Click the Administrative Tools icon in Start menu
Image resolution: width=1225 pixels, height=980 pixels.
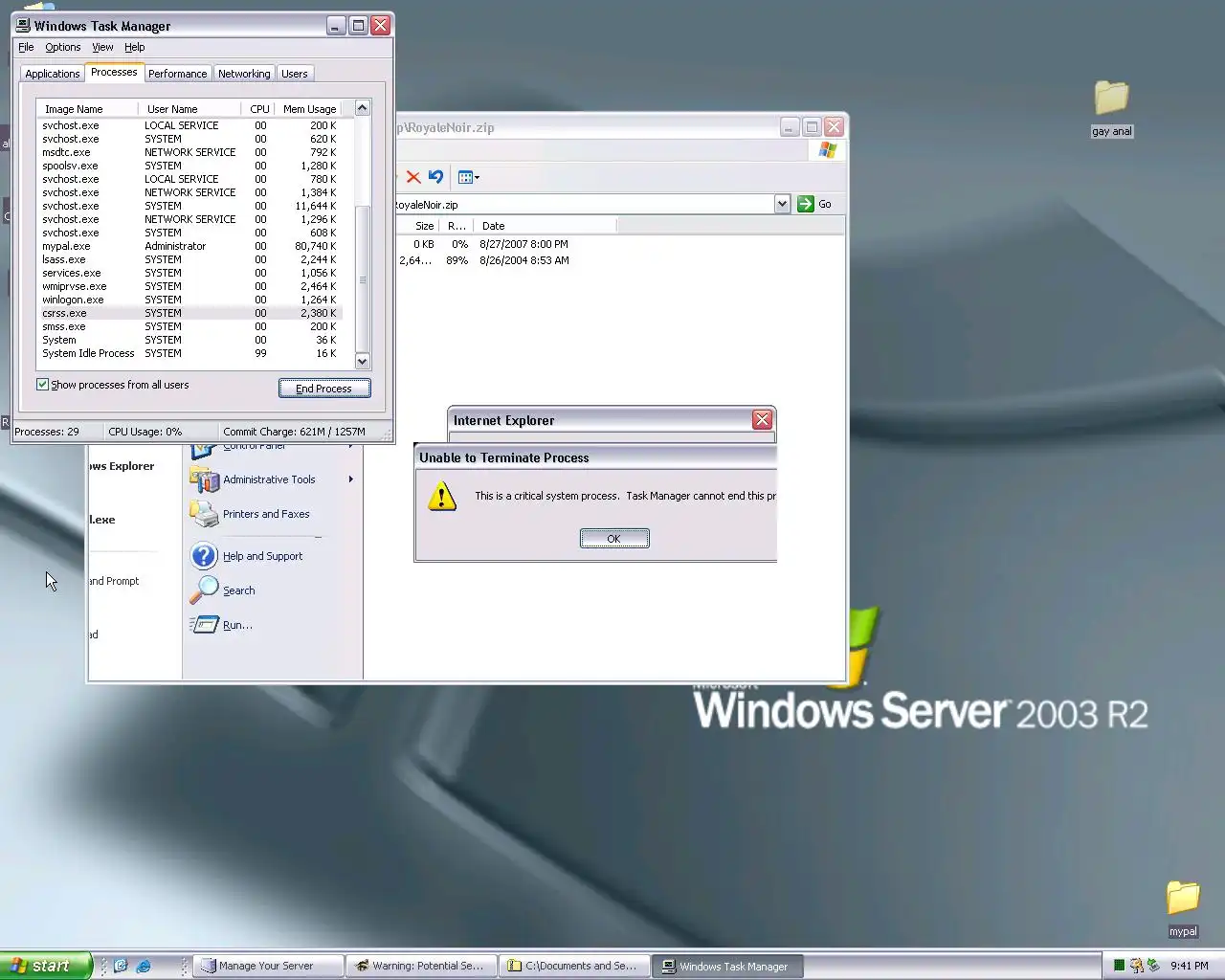click(204, 479)
